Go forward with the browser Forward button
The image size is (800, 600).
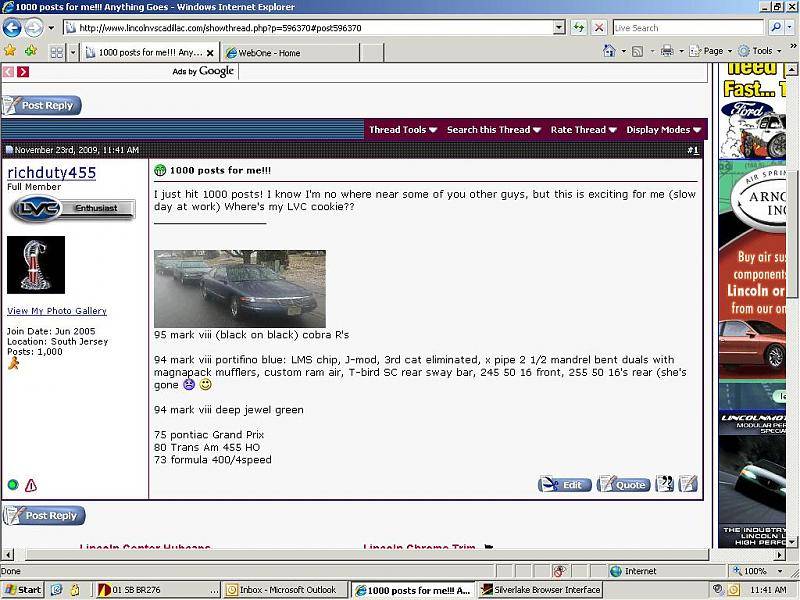[34, 28]
